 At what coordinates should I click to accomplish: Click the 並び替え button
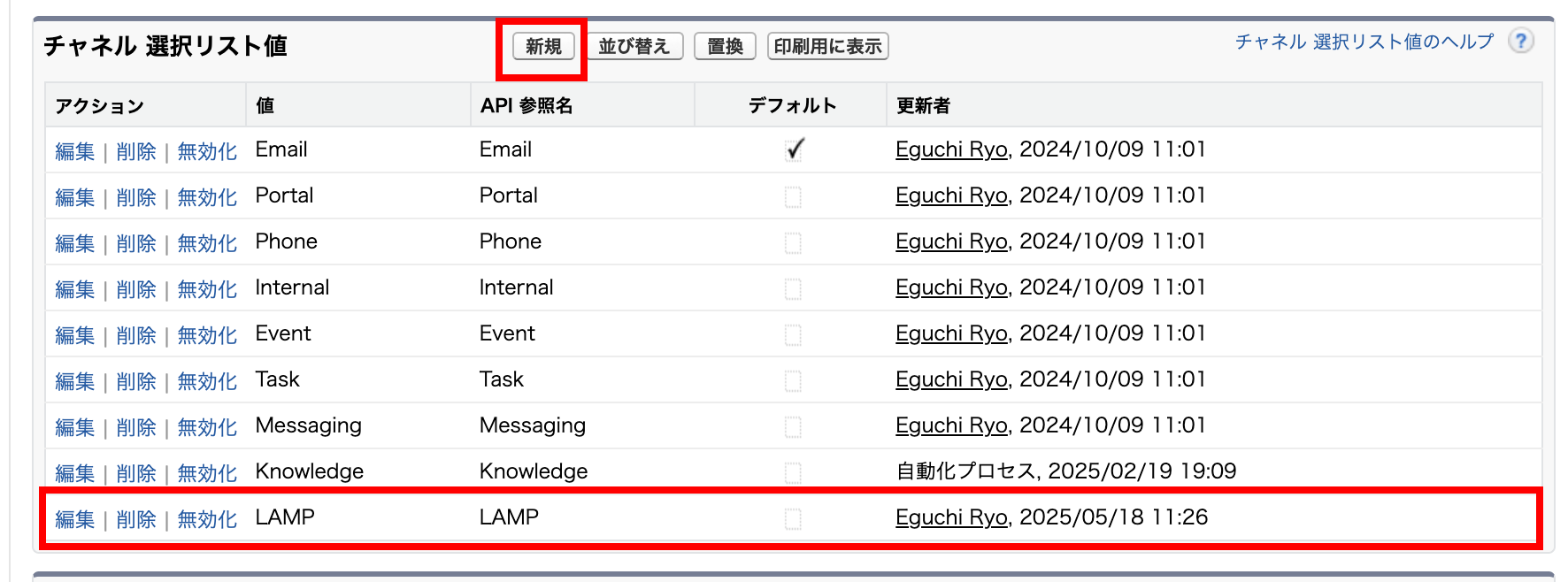(x=634, y=46)
